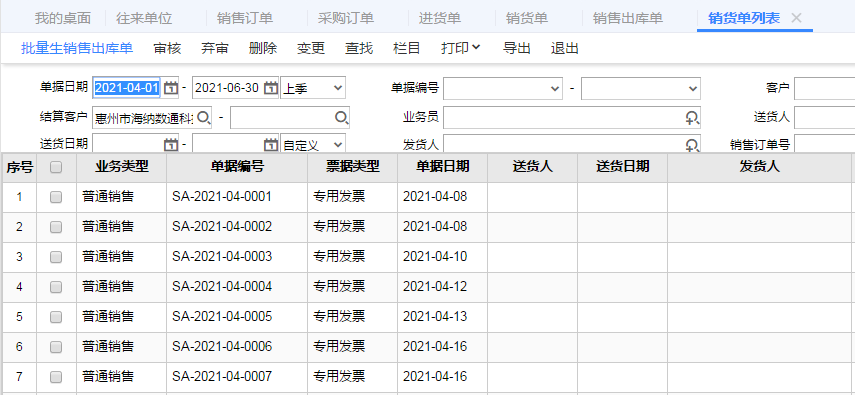Viewport: 855px width, 395px height.
Task: Switch to 往来单位 tab
Action: click(144, 18)
